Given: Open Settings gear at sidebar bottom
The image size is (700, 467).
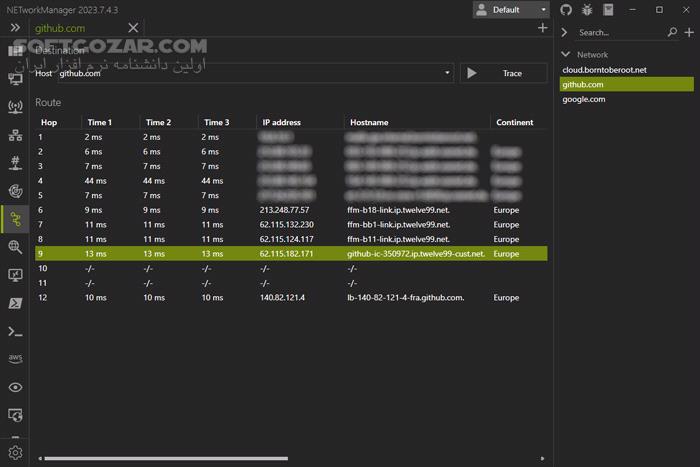Looking at the screenshot, I should (x=15, y=453).
